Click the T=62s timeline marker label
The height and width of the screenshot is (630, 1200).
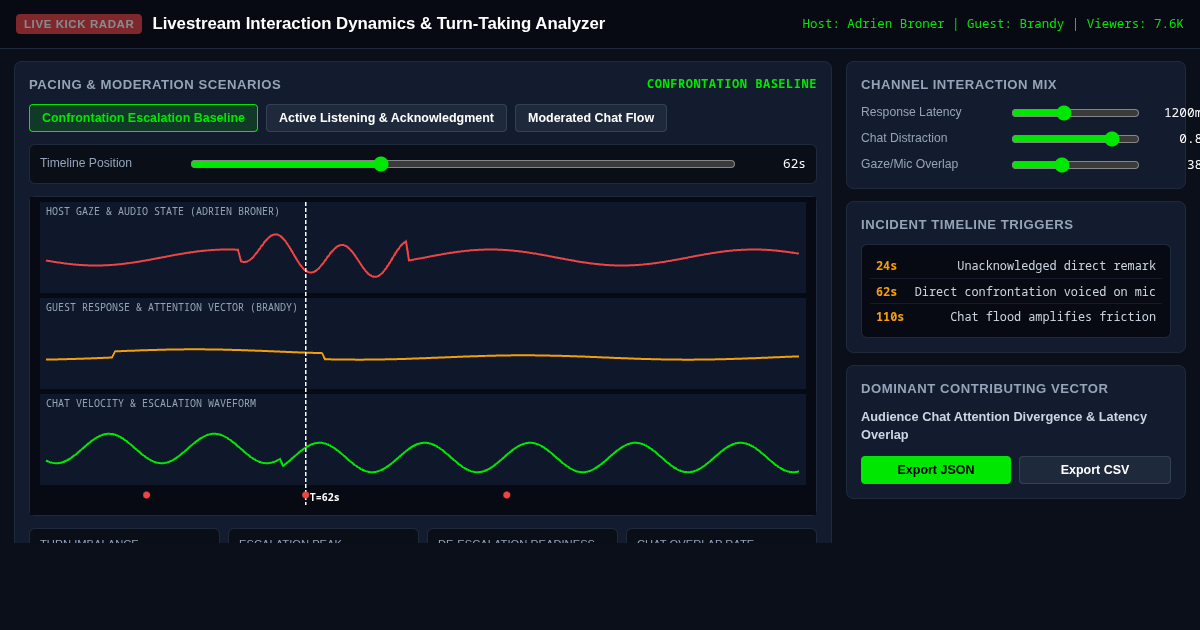coord(325,497)
